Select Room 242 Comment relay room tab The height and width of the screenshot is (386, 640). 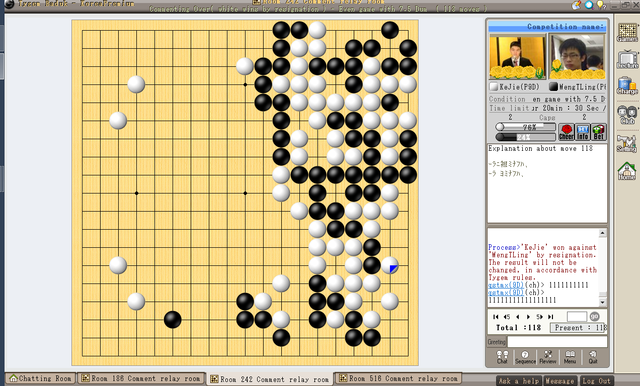[270, 379]
